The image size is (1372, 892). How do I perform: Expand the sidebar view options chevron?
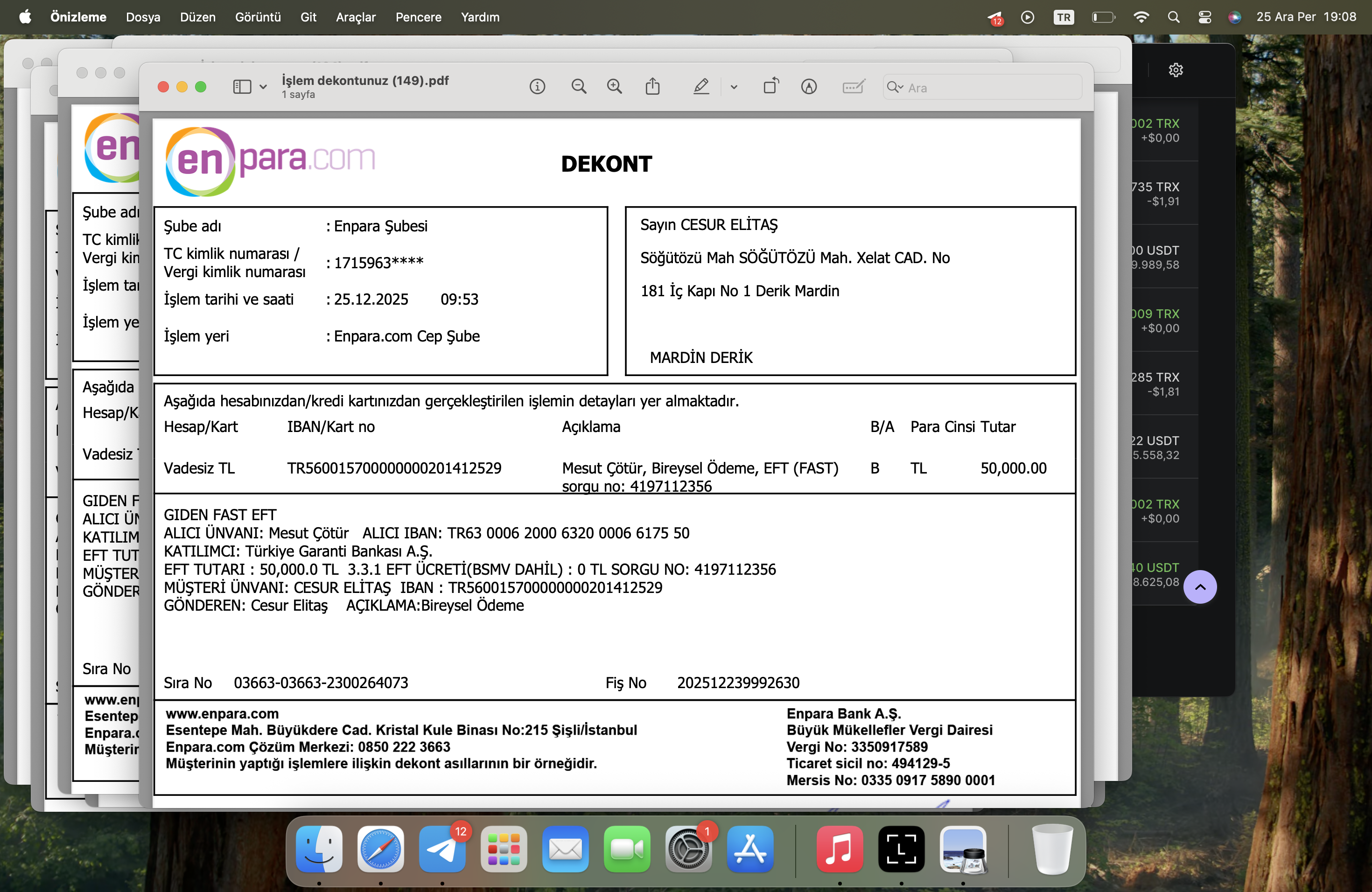(263, 87)
